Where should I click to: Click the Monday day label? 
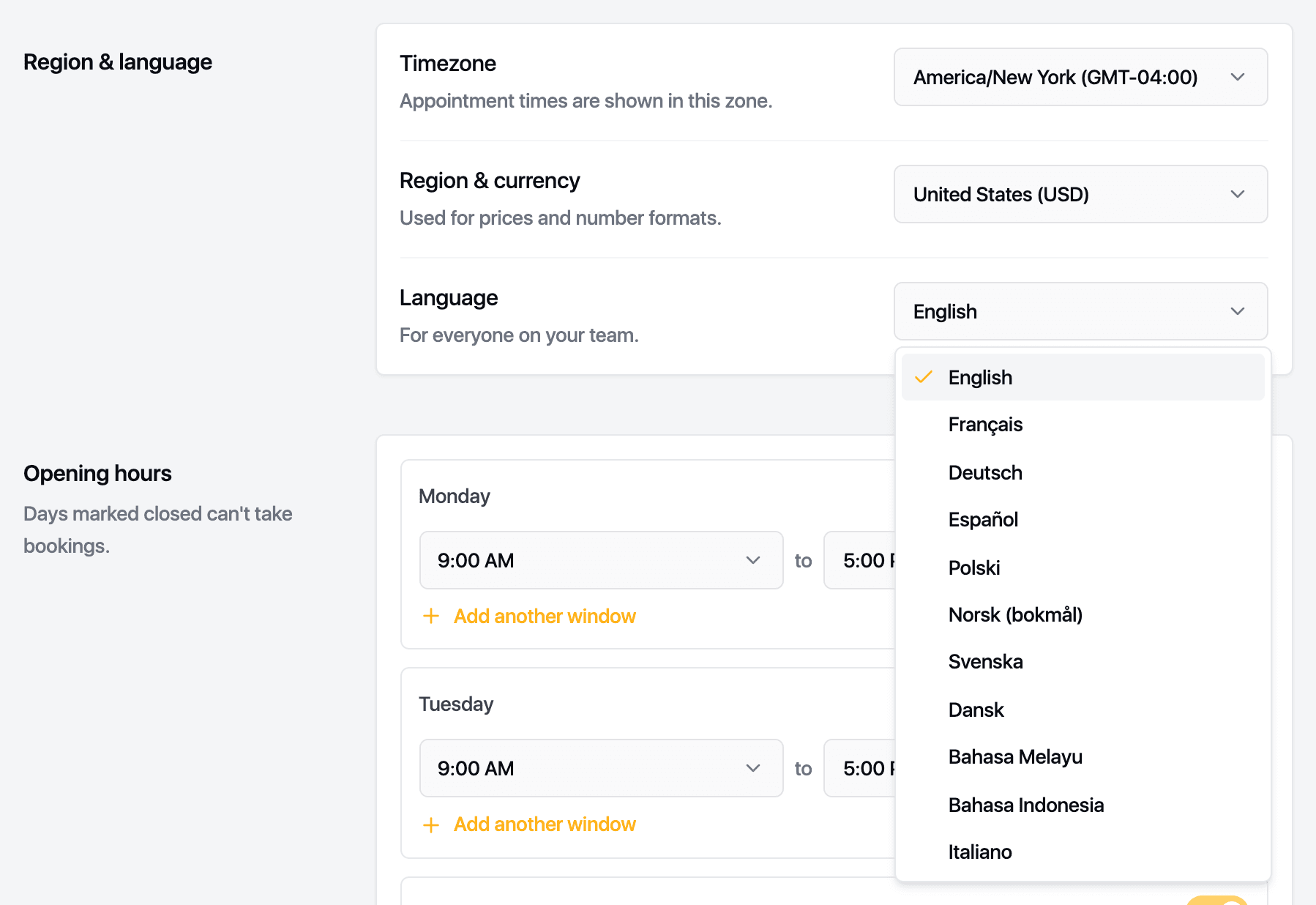click(455, 496)
